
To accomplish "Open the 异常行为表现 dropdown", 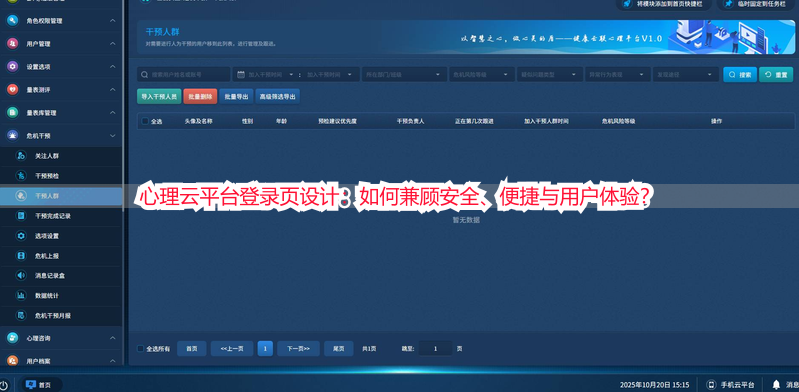I will (x=618, y=74).
